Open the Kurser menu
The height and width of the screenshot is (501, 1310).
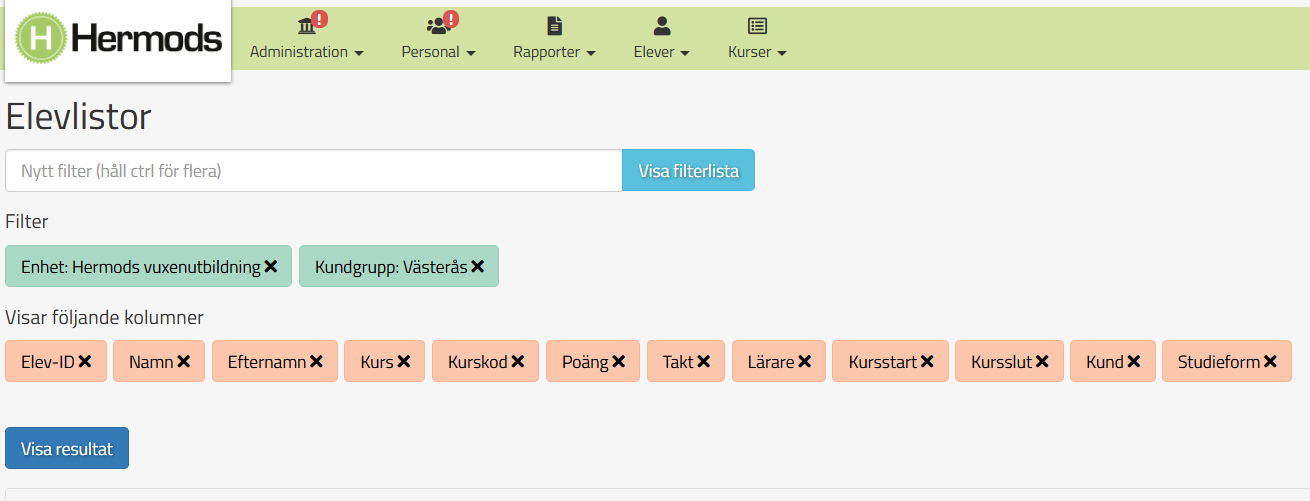(757, 52)
